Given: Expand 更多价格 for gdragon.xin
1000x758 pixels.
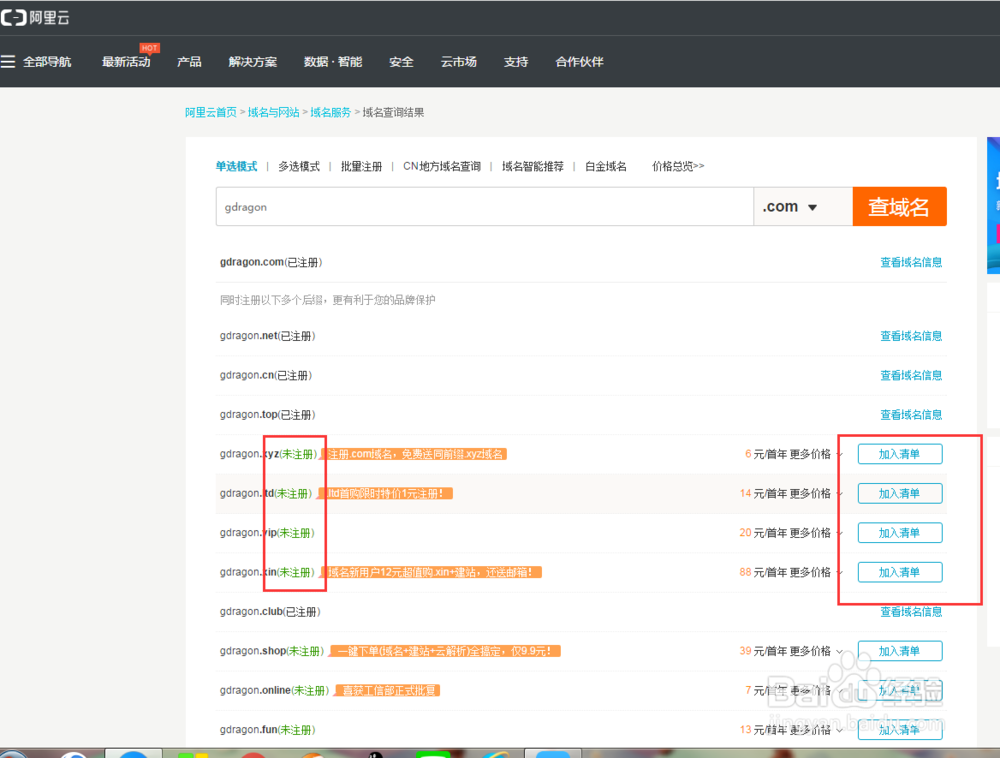Looking at the screenshot, I should click(816, 572).
